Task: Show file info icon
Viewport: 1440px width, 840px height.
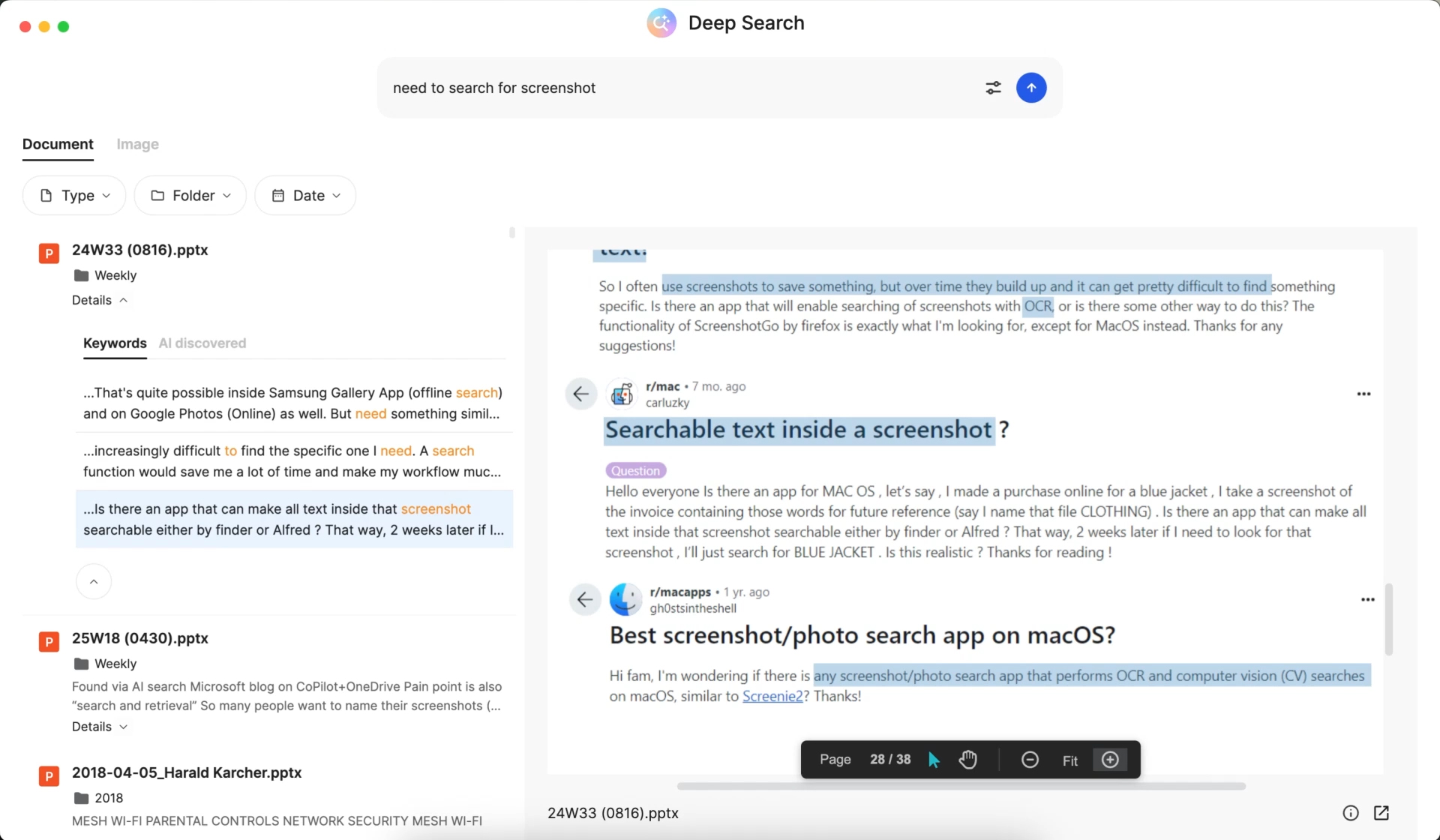Action: click(x=1350, y=813)
